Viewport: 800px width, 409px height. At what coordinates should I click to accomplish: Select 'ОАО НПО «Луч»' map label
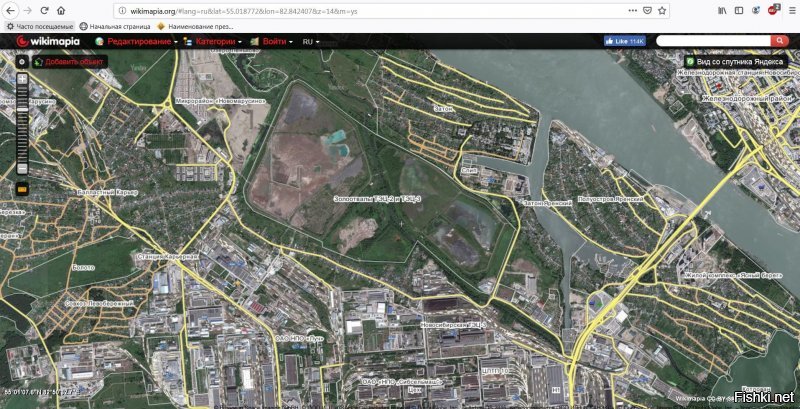(x=299, y=338)
